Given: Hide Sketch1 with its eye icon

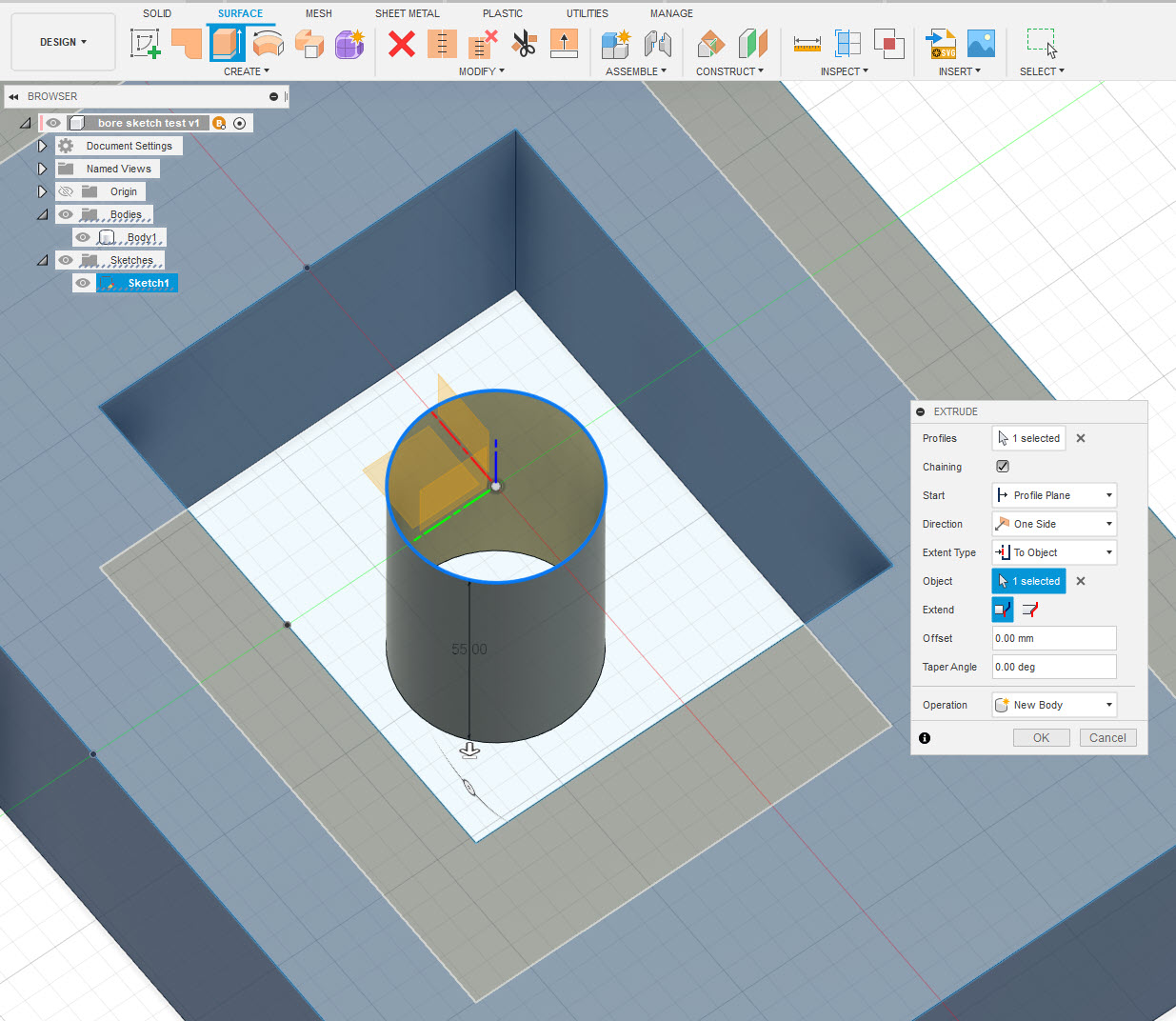Looking at the screenshot, I should (x=83, y=283).
